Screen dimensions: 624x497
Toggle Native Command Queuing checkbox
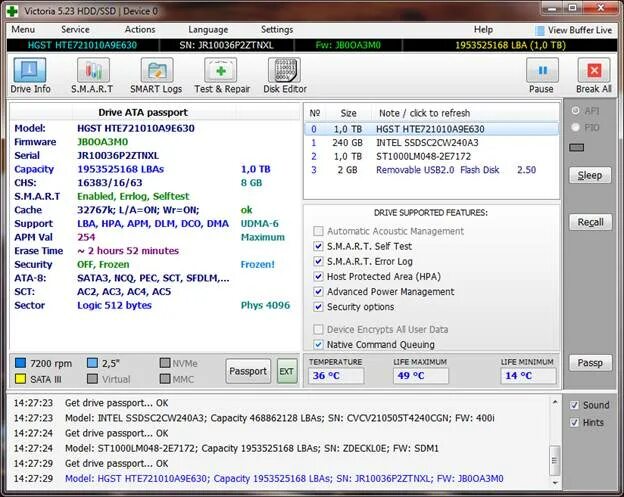(318, 344)
